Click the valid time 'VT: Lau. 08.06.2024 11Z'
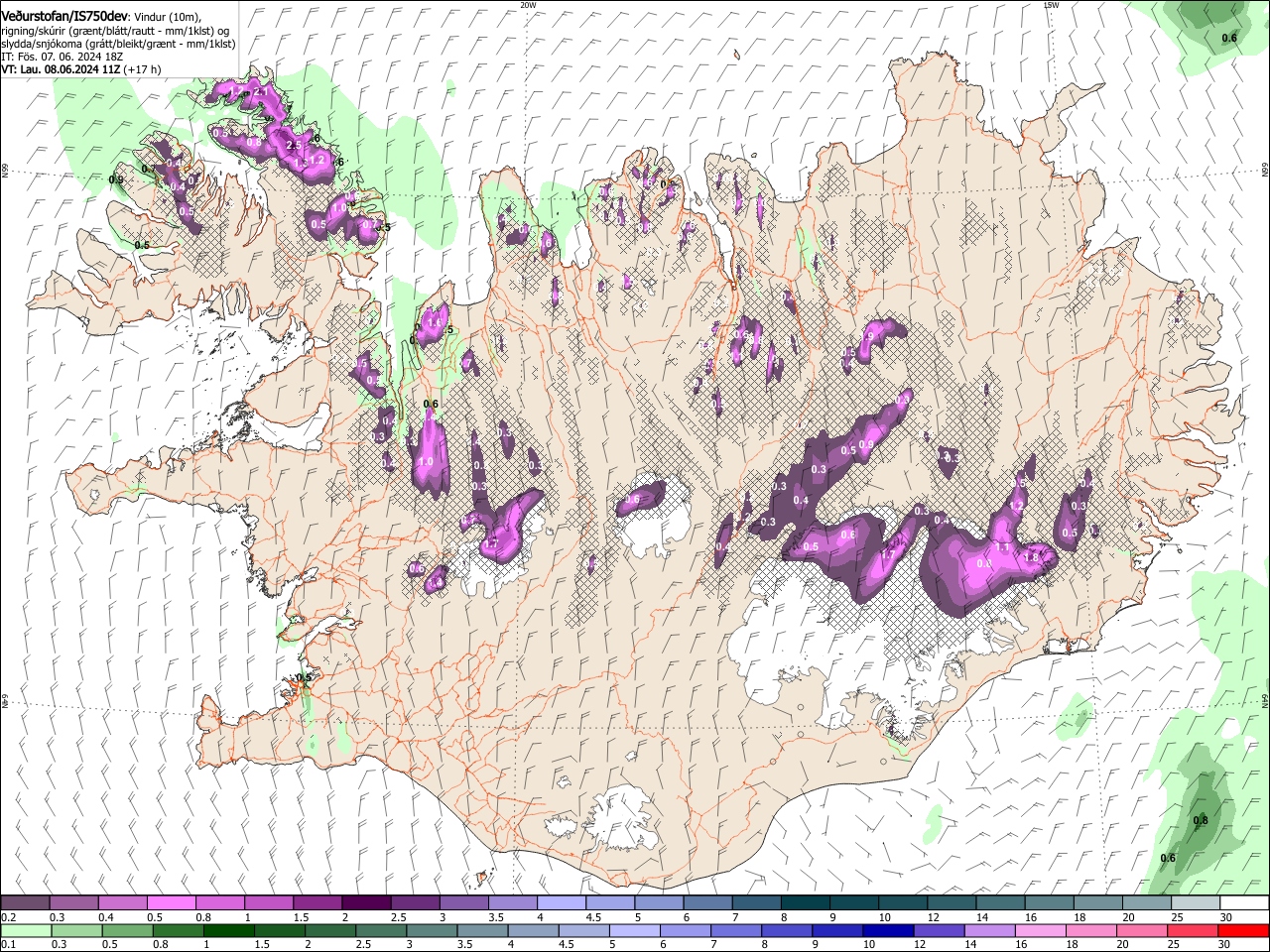The image size is (1270, 952). point(62,69)
